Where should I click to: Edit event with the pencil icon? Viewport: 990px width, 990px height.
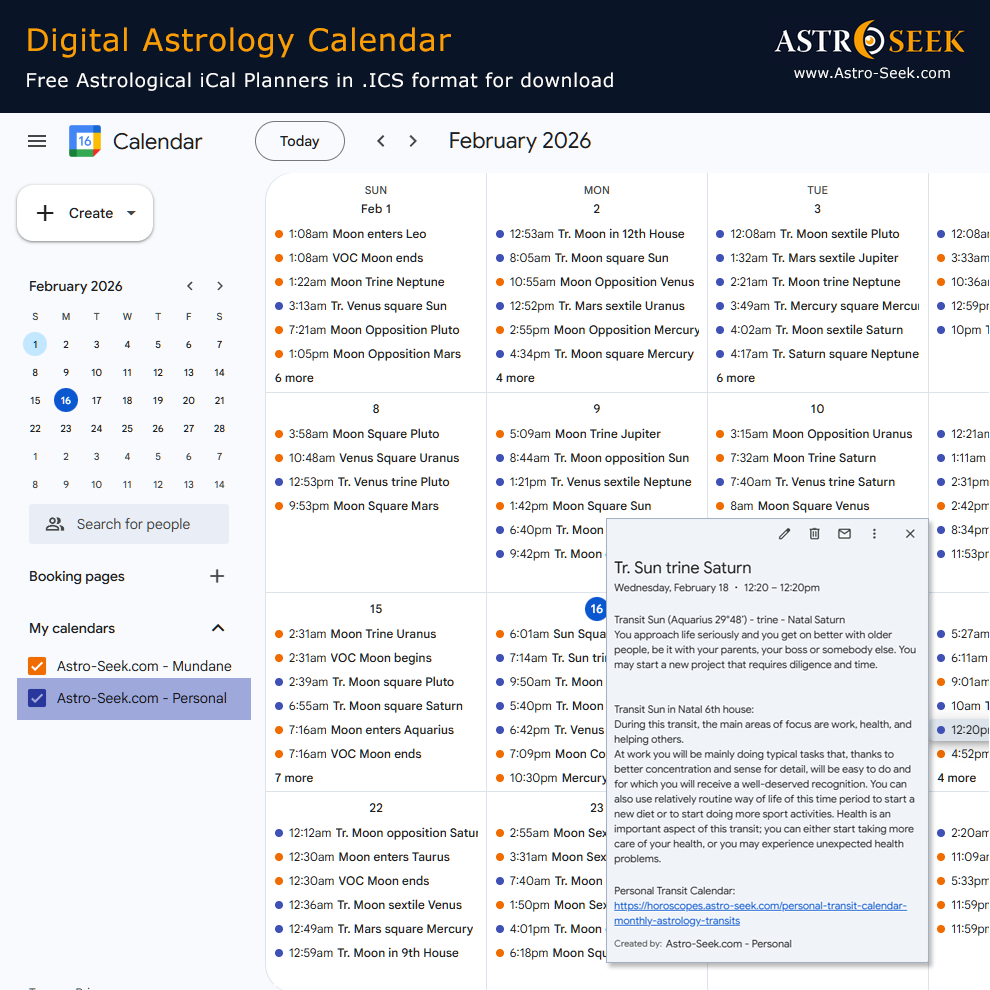(x=785, y=534)
